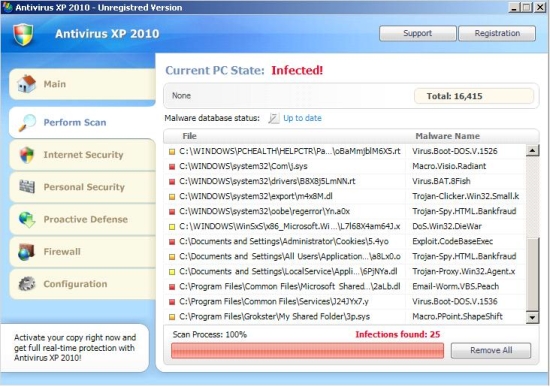Go to Proactive Defense section
550x387 pixels.
[82, 219]
